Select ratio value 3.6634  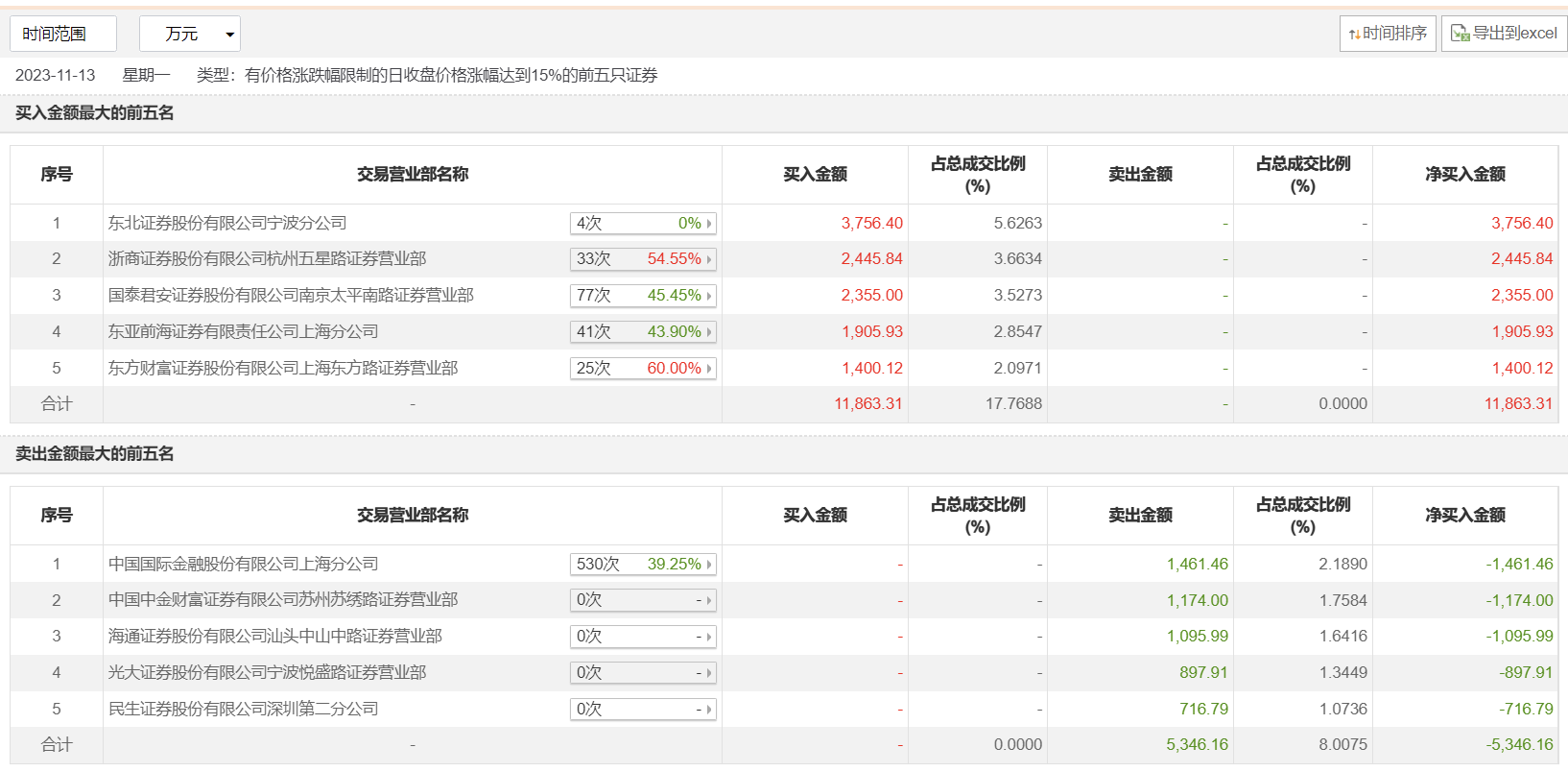click(x=1017, y=258)
